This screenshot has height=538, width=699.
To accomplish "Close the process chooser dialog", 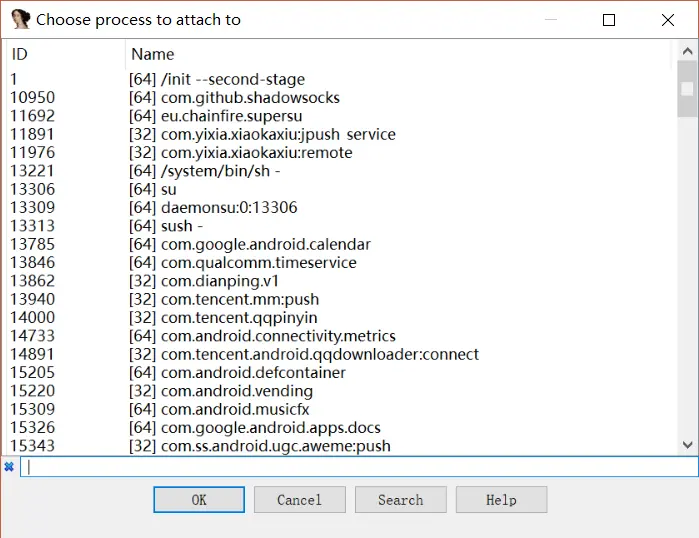I will [668, 19].
